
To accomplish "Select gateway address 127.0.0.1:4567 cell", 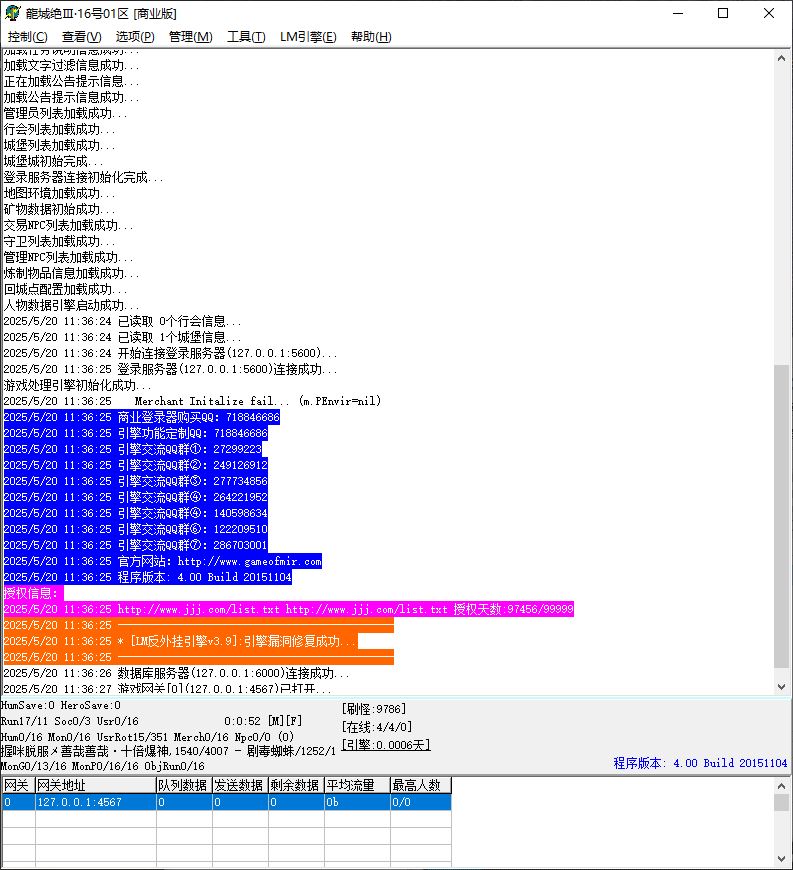I will 95,802.
